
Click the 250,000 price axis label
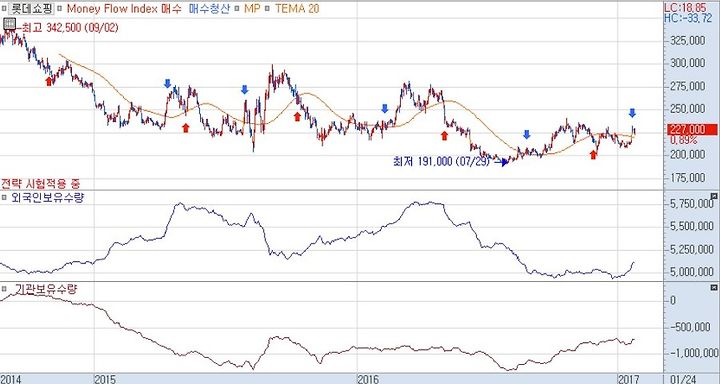point(687,109)
